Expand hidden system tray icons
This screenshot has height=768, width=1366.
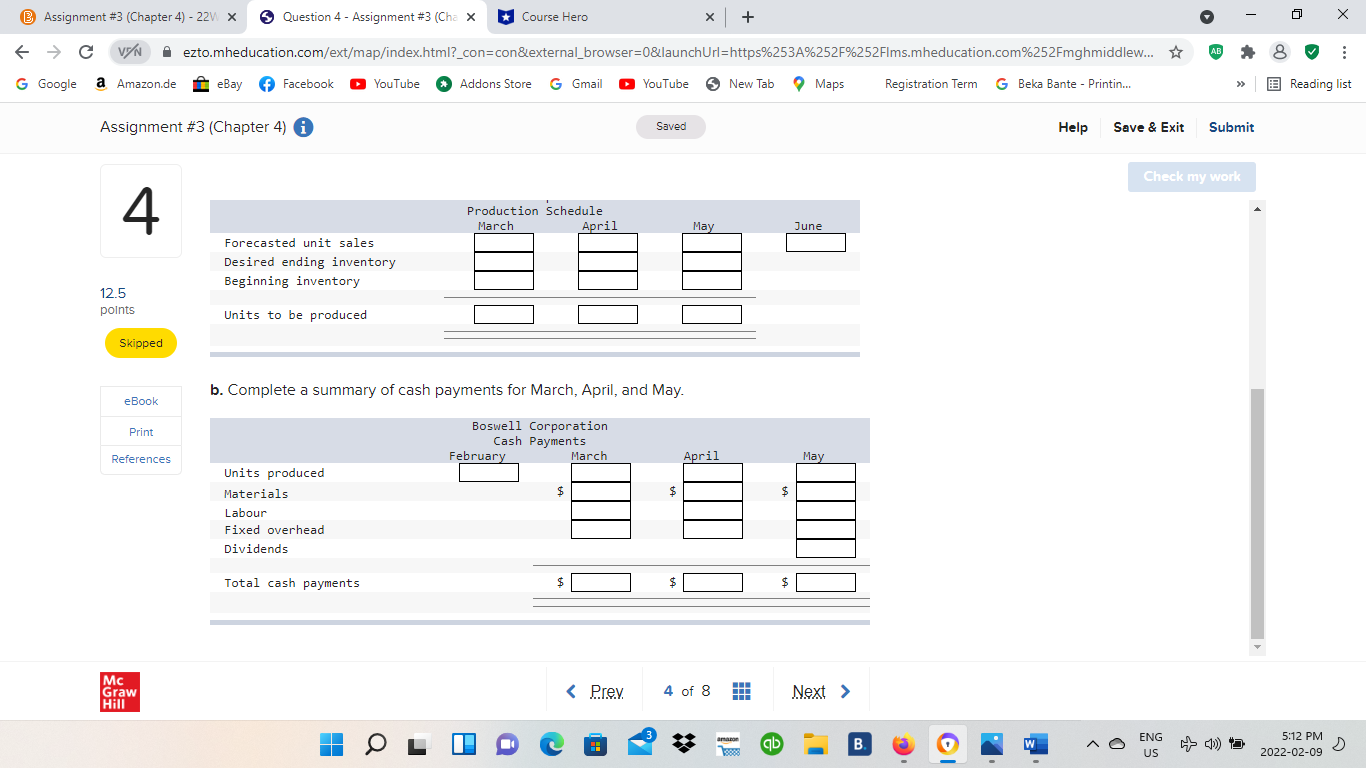coord(1093,744)
